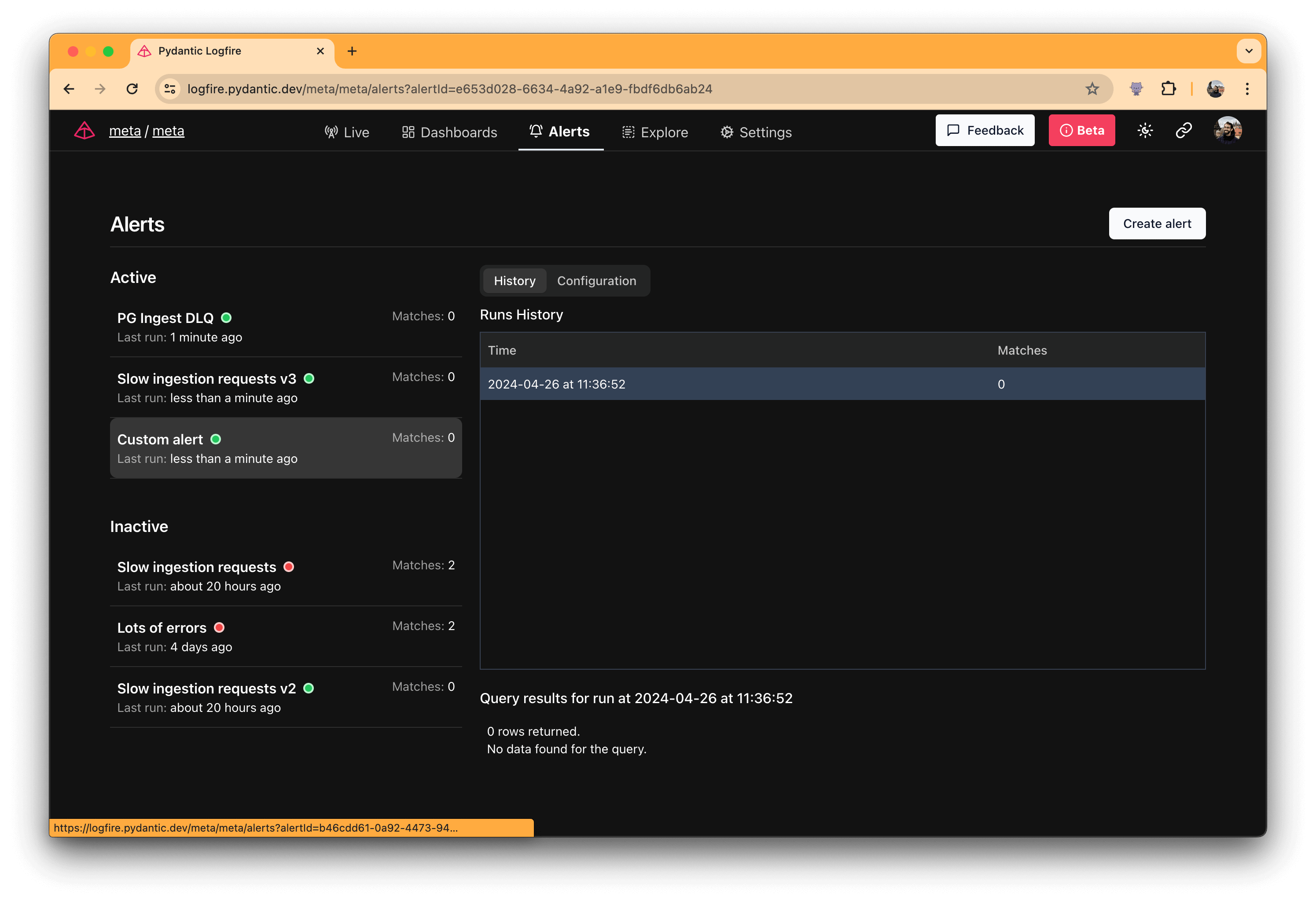Open a new browser tab with plus
This screenshot has height=902, width=1316.
click(x=352, y=51)
